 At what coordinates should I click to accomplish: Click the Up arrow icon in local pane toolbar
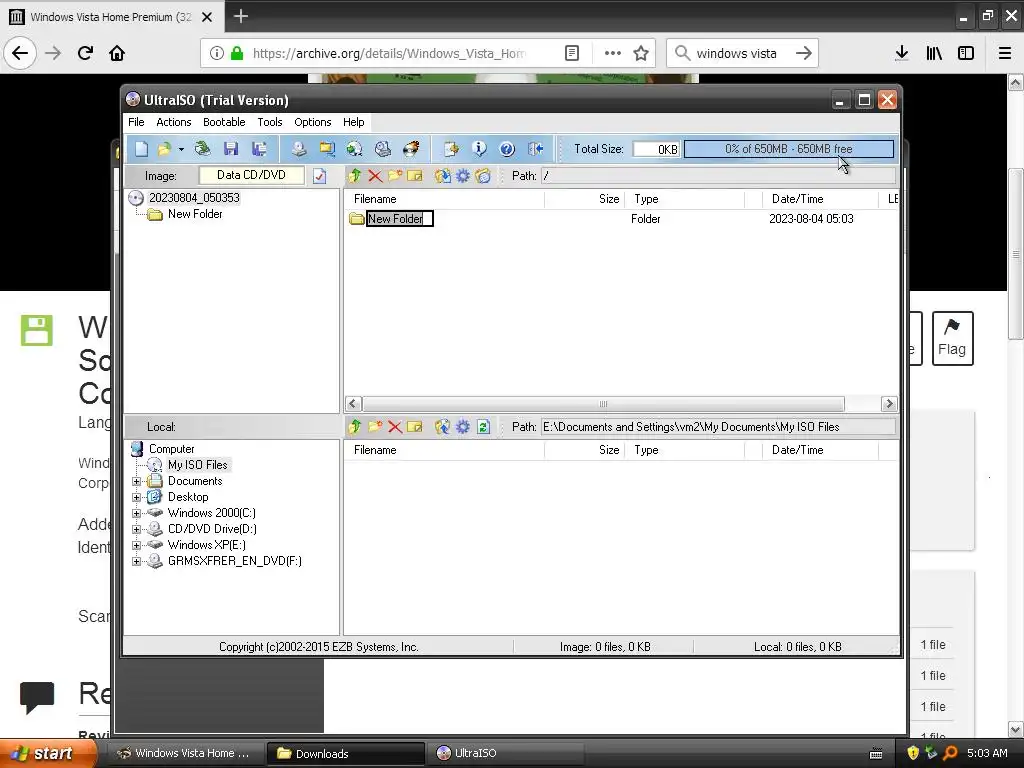pos(355,426)
